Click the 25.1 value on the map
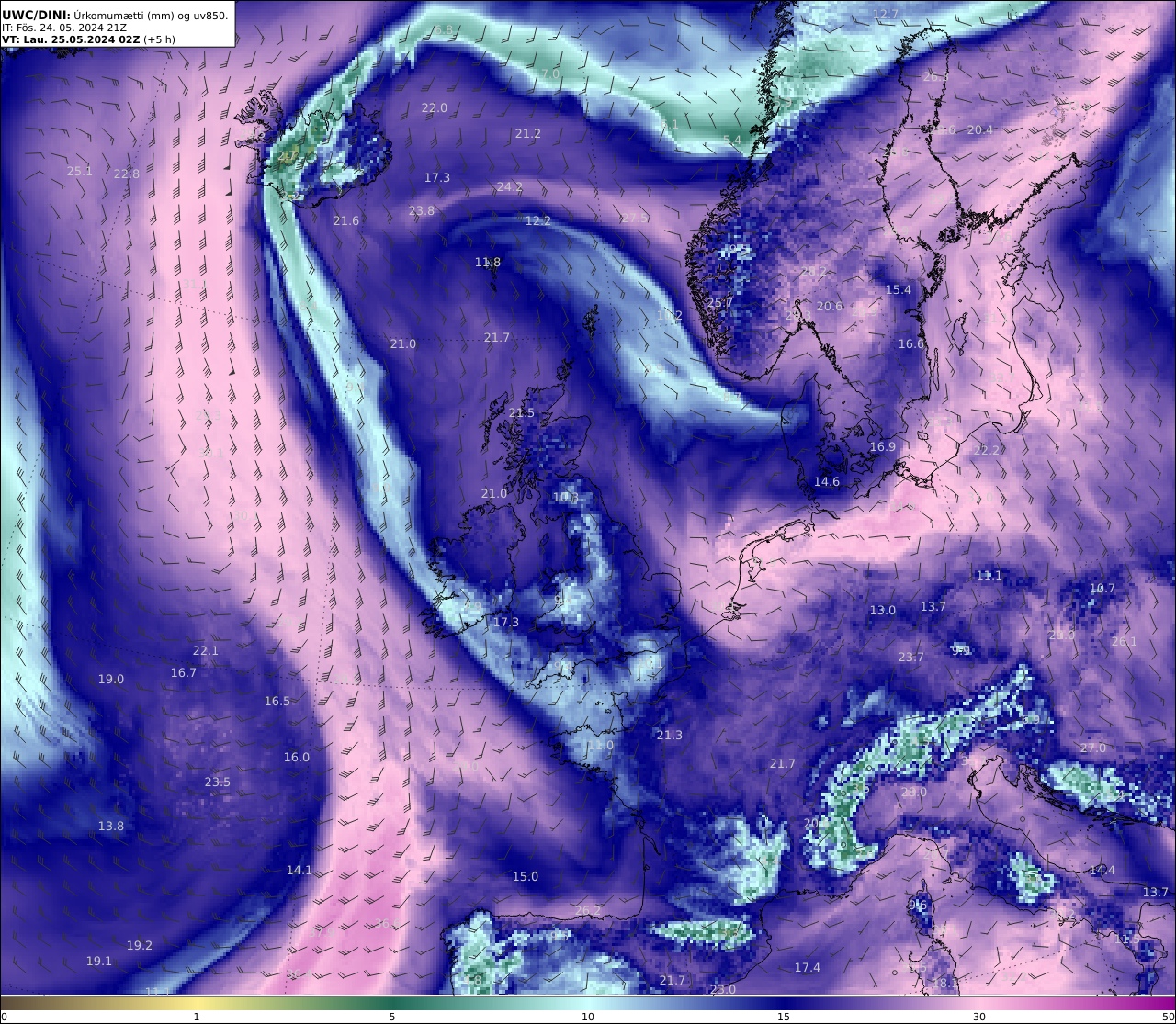The height and width of the screenshot is (1024, 1176). [80, 171]
